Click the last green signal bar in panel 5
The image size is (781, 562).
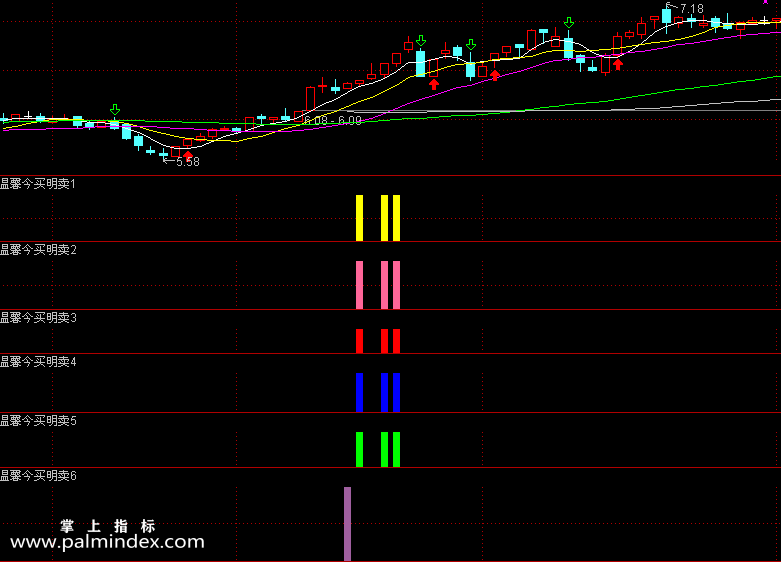(396, 449)
